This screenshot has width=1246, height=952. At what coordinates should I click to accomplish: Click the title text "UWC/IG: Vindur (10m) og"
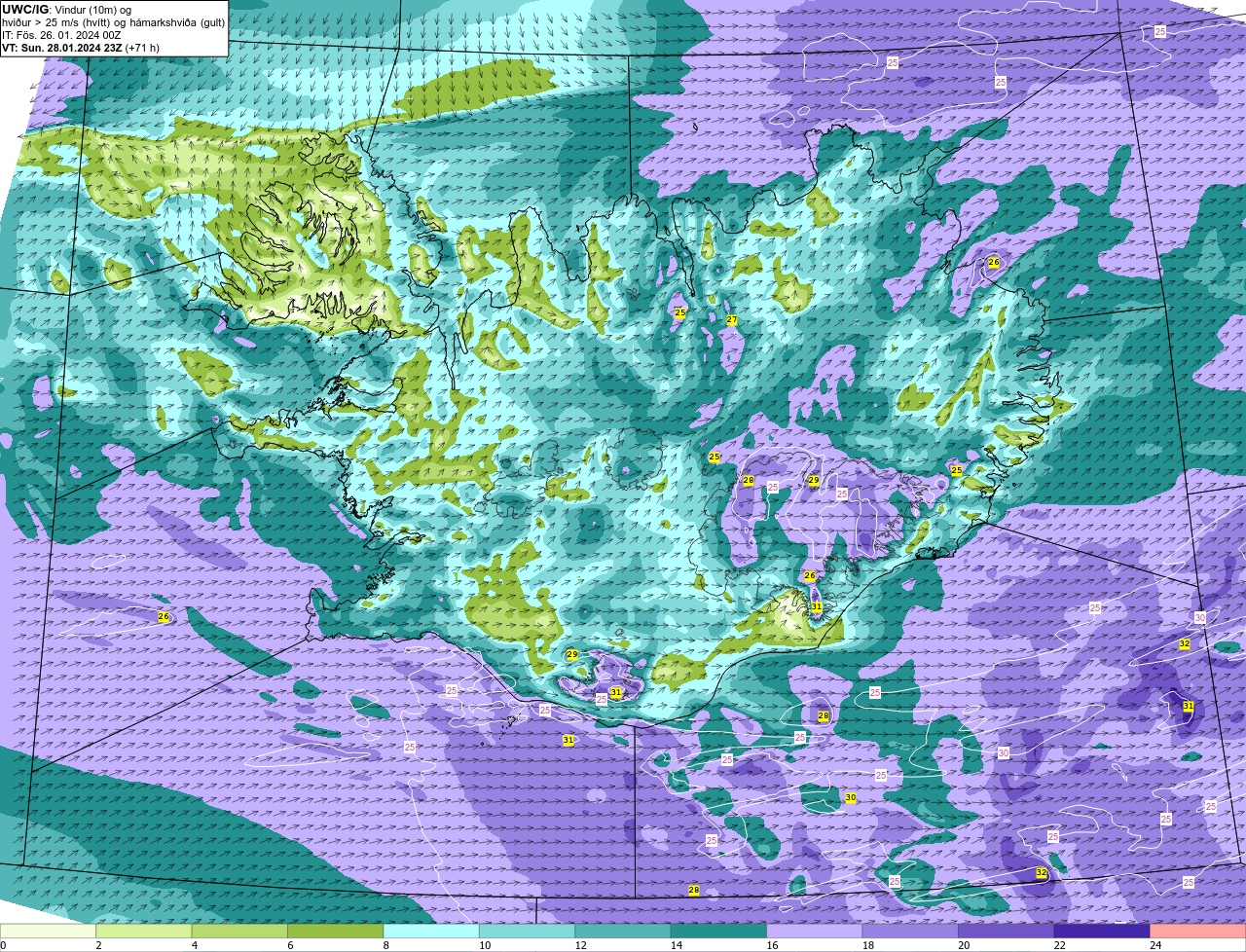[66, 9]
